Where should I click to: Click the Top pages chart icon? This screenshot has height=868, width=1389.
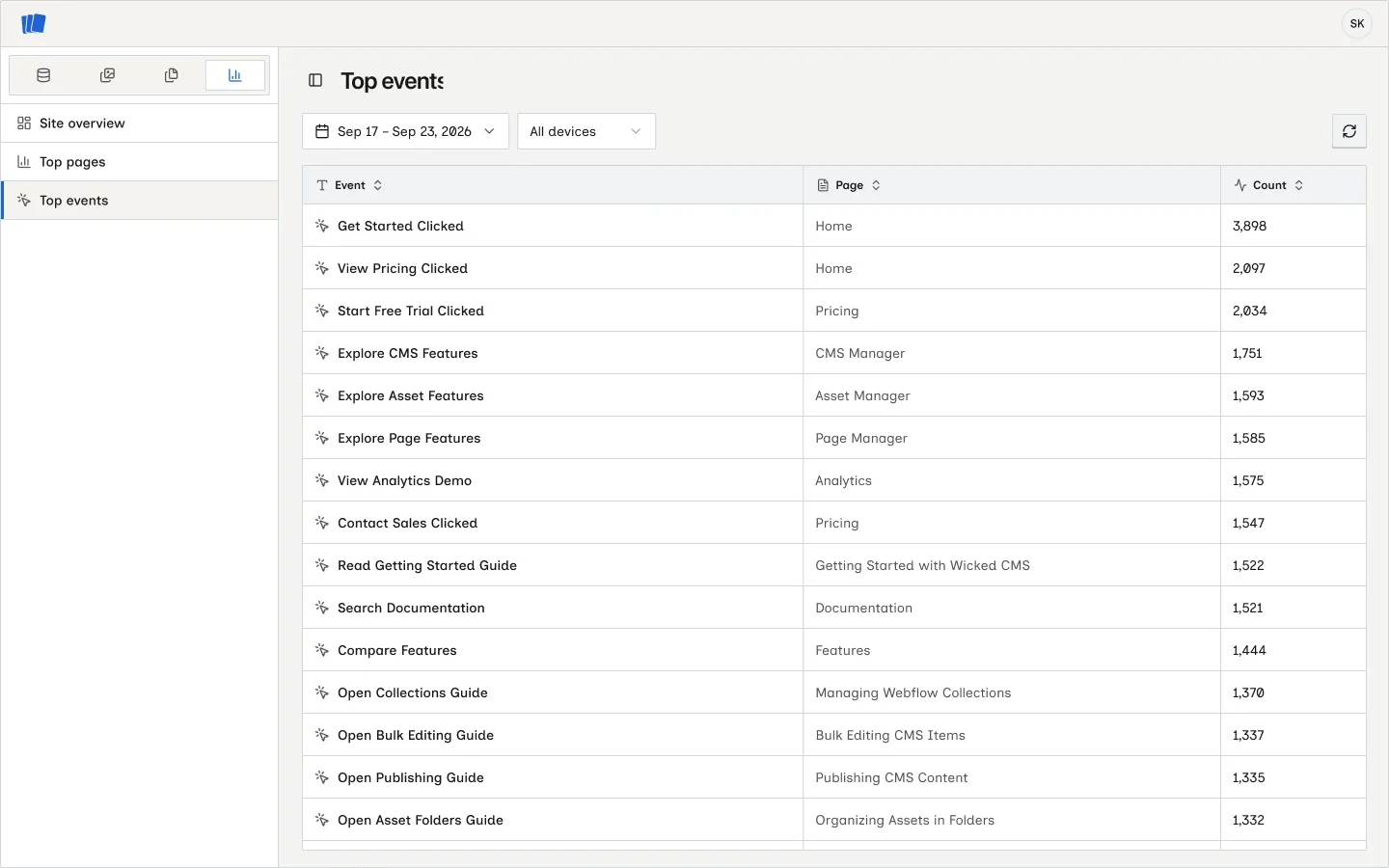click(24, 162)
